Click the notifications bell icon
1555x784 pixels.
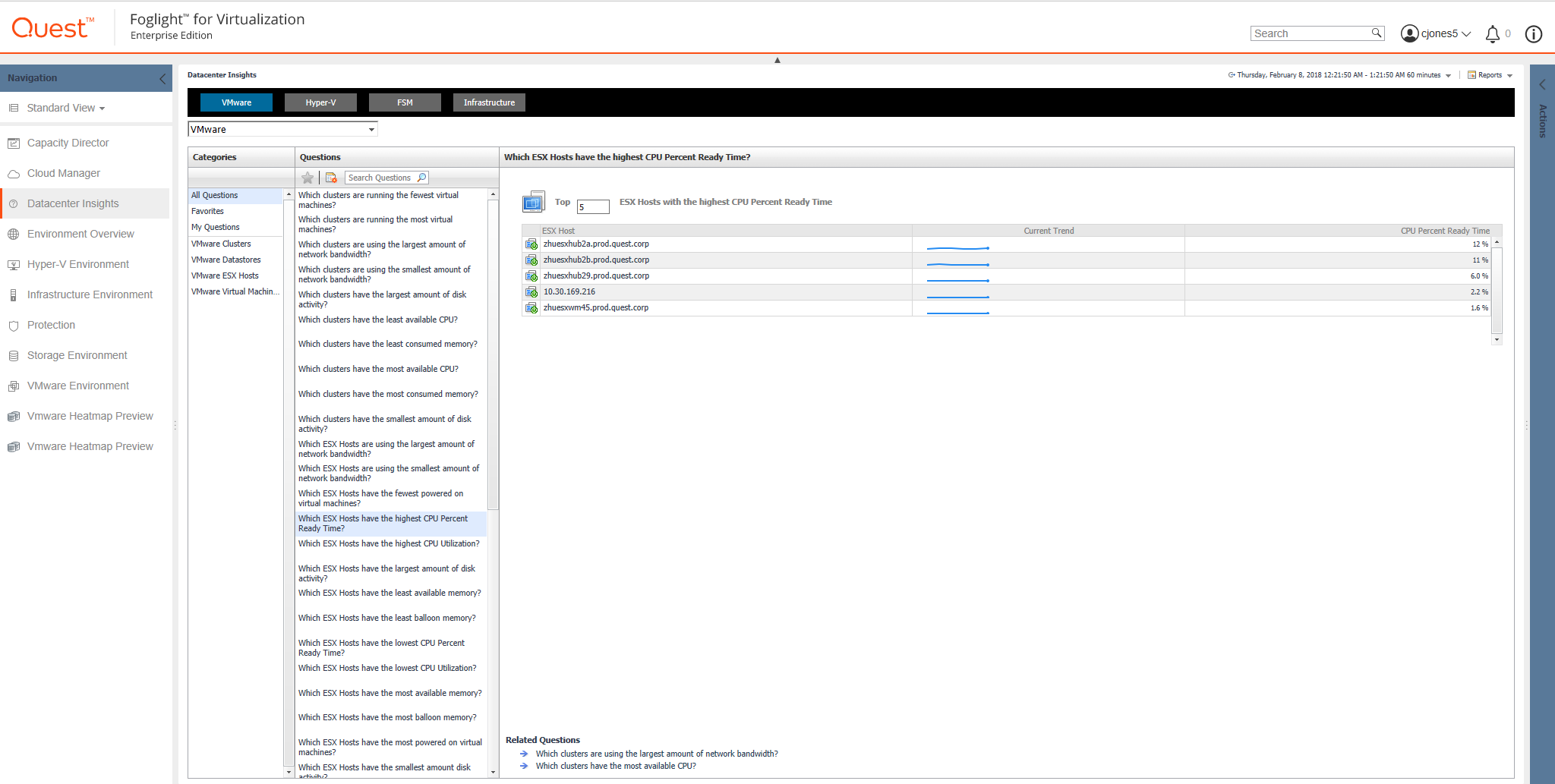[x=1492, y=34]
